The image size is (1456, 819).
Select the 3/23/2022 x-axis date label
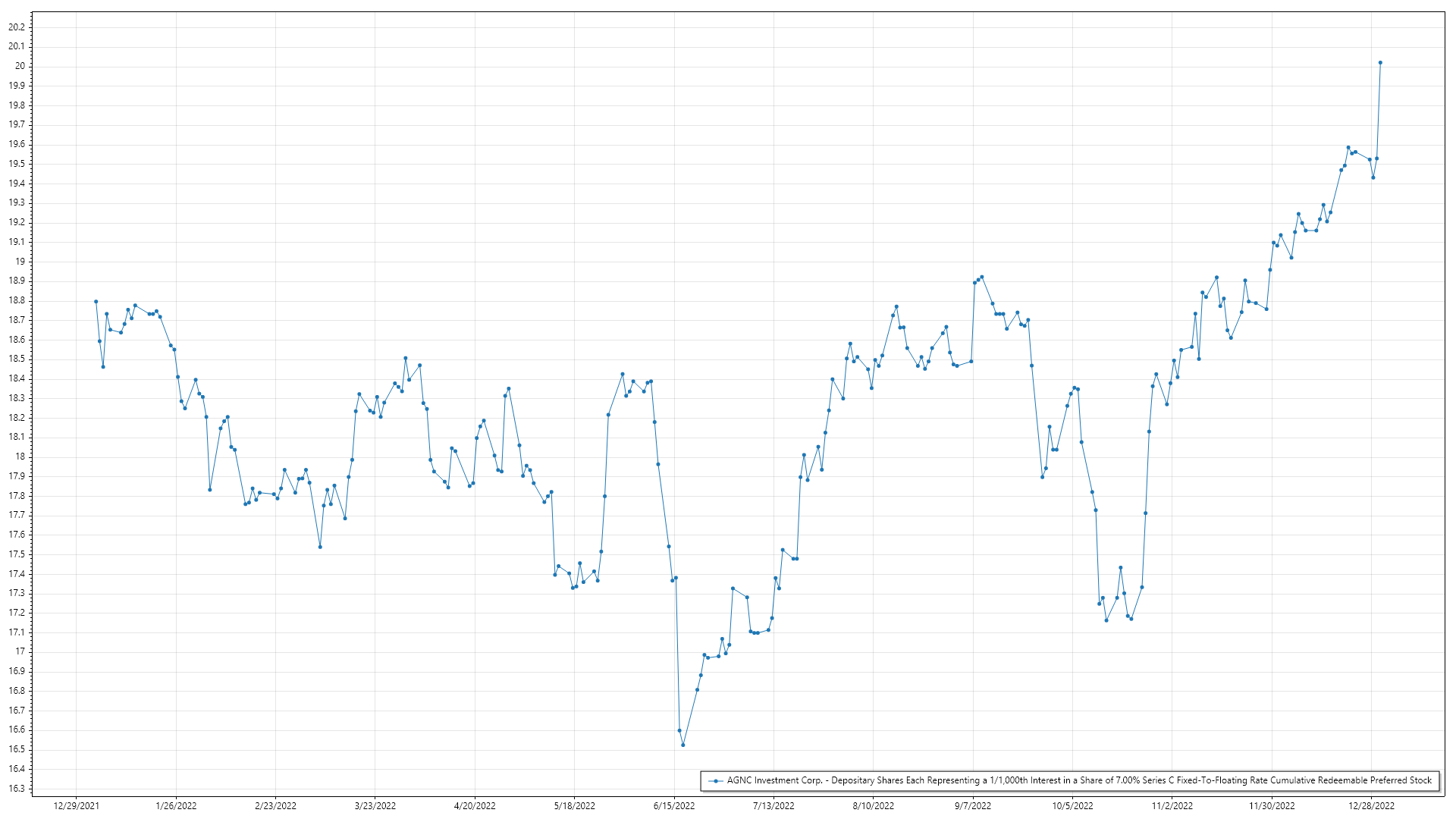click(375, 806)
